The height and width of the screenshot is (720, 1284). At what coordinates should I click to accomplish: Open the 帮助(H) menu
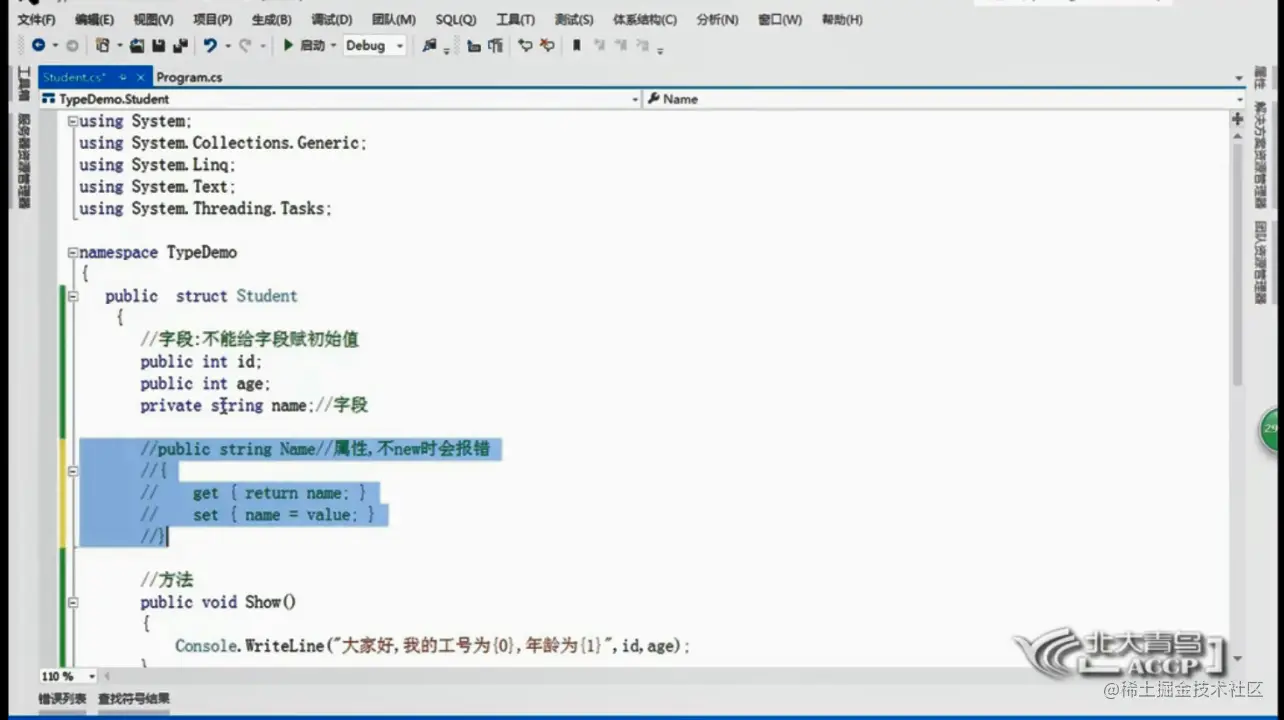pyautogui.click(x=841, y=19)
